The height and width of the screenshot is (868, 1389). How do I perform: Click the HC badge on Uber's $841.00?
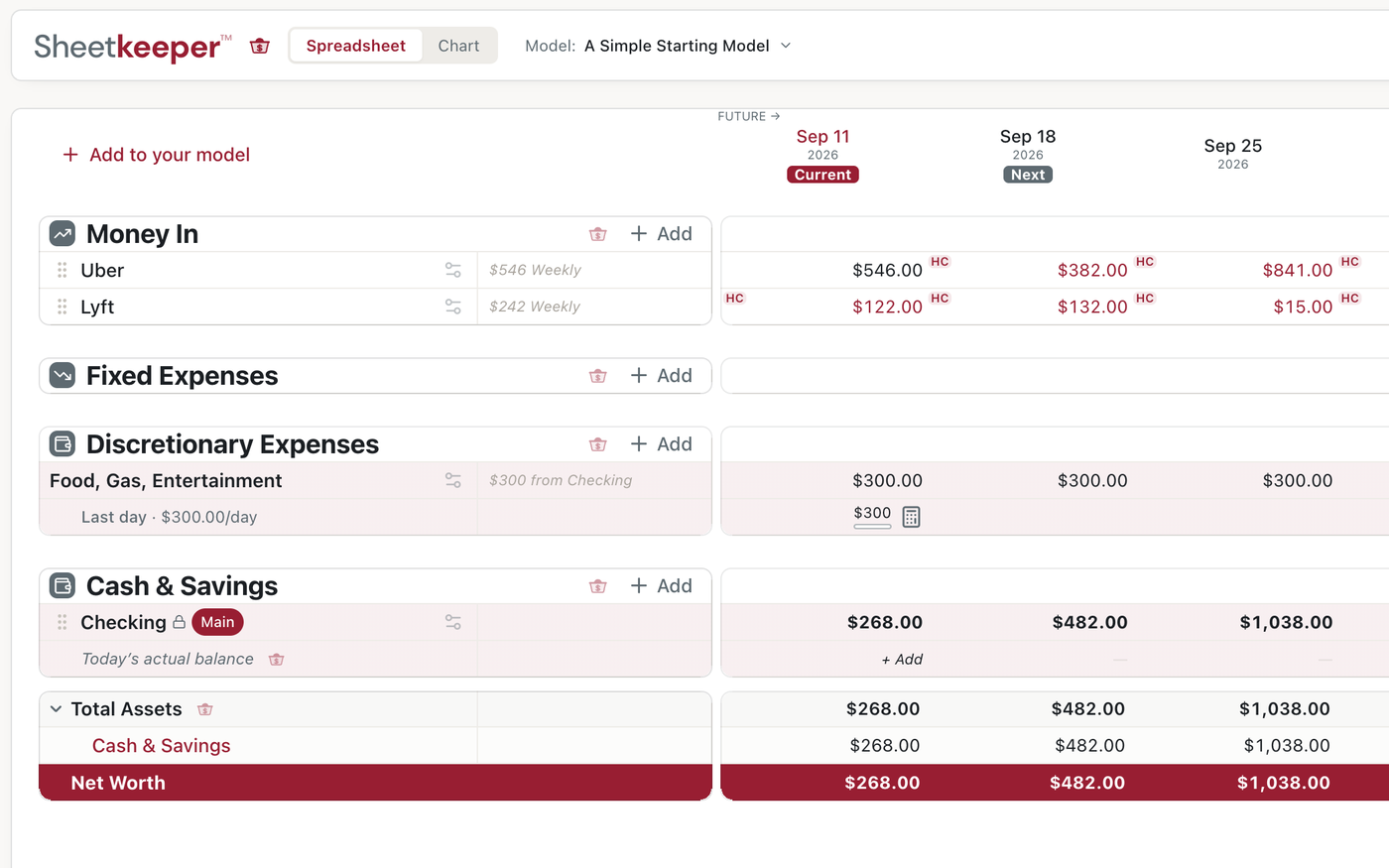[1350, 262]
